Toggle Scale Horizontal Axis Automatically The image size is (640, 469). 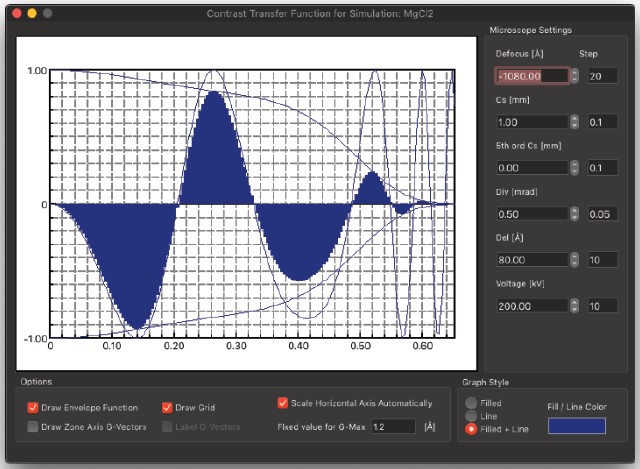tap(283, 403)
